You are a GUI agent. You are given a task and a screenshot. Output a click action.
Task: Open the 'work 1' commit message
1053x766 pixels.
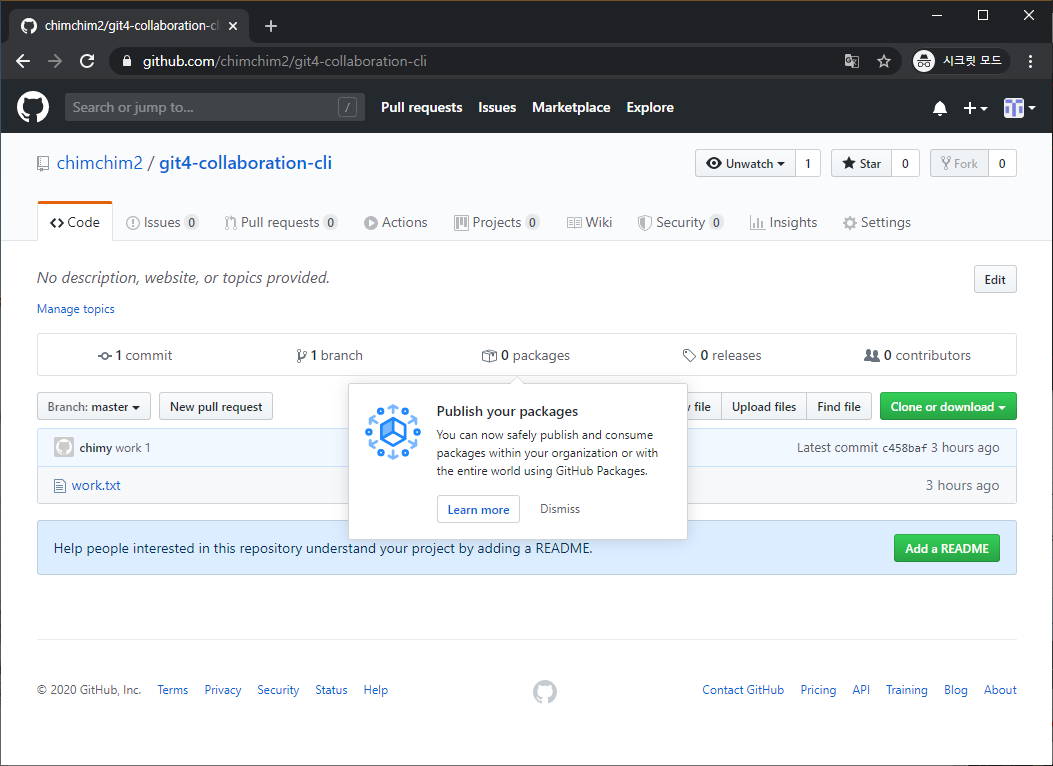point(133,448)
